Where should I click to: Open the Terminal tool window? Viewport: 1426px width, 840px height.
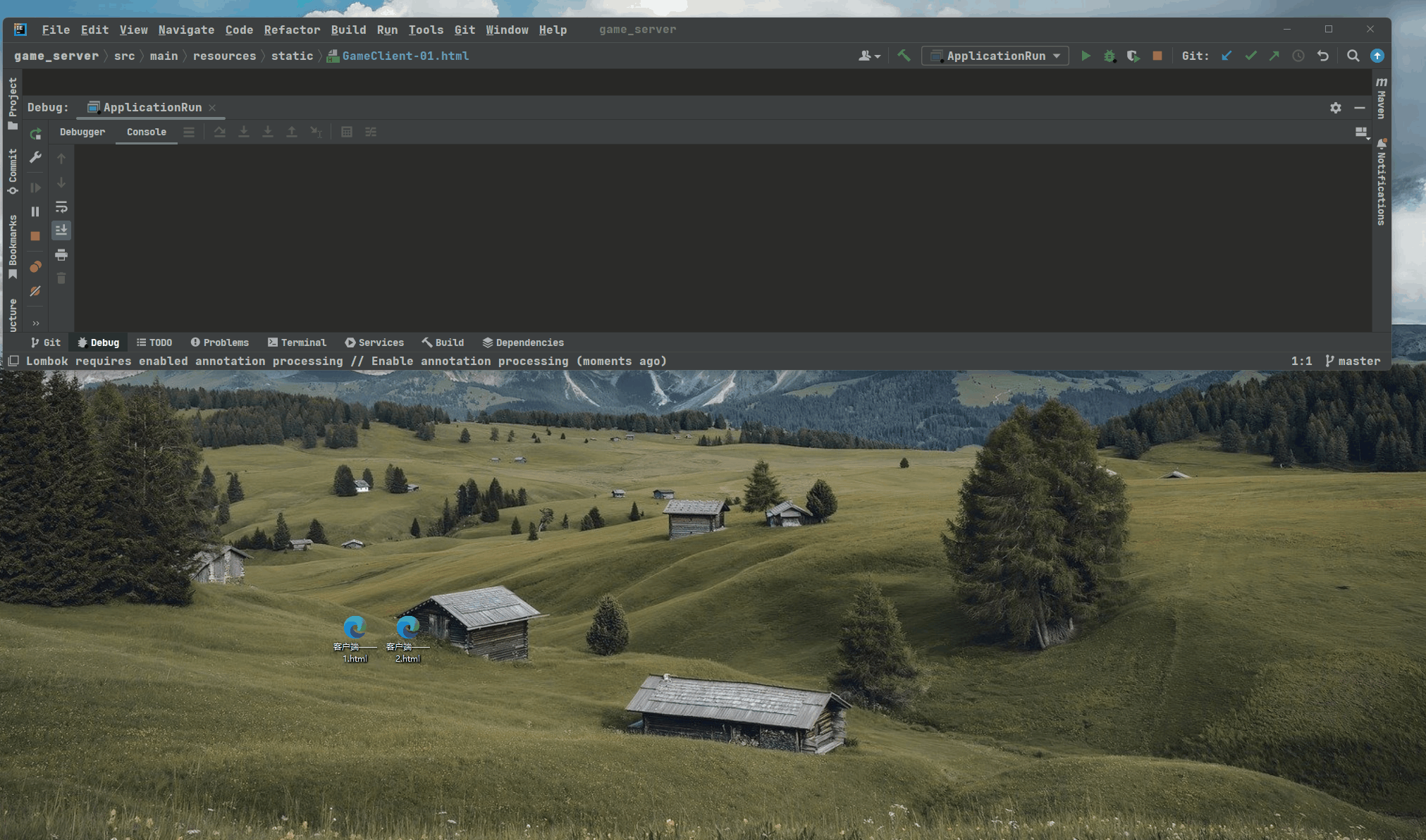click(x=297, y=342)
